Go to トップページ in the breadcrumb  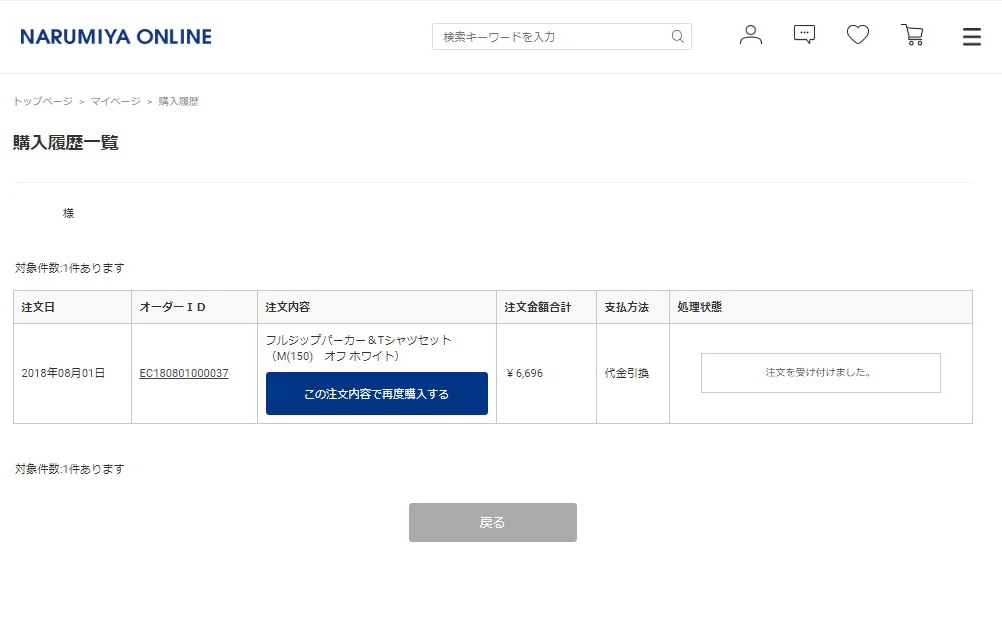click(x=43, y=102)
